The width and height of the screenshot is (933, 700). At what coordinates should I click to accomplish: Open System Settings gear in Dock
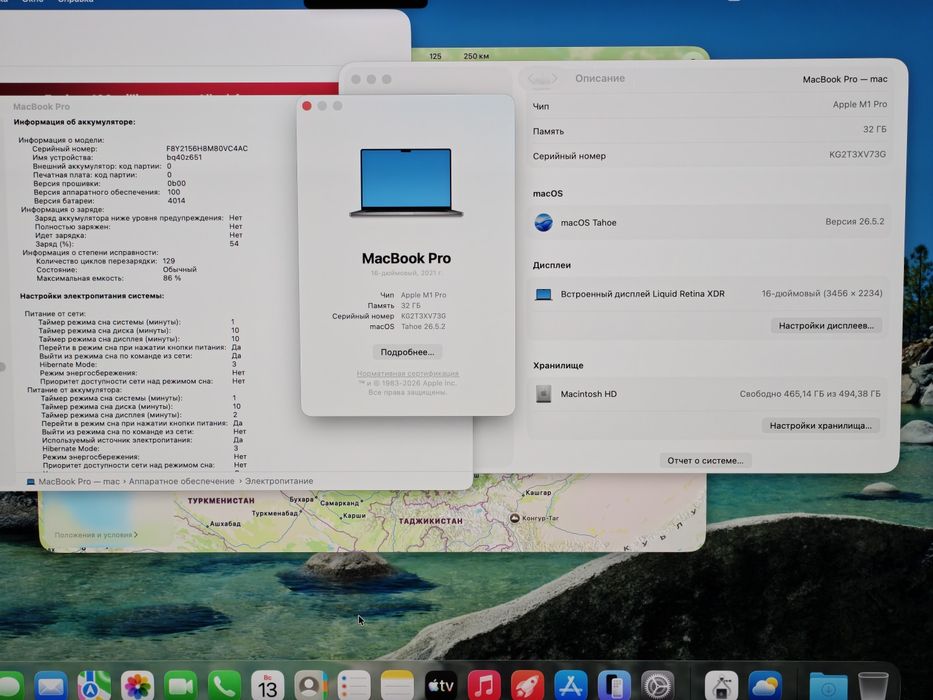pyautogui.click(x=658, y=686)
